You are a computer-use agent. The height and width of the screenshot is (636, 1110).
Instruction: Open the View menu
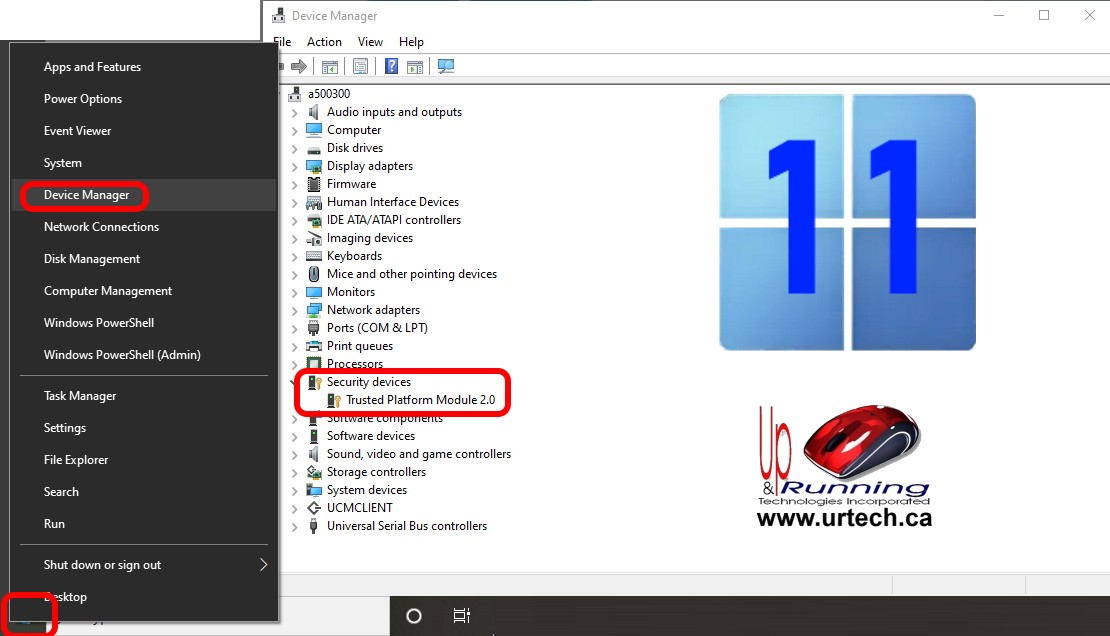[x=370, y=41]
